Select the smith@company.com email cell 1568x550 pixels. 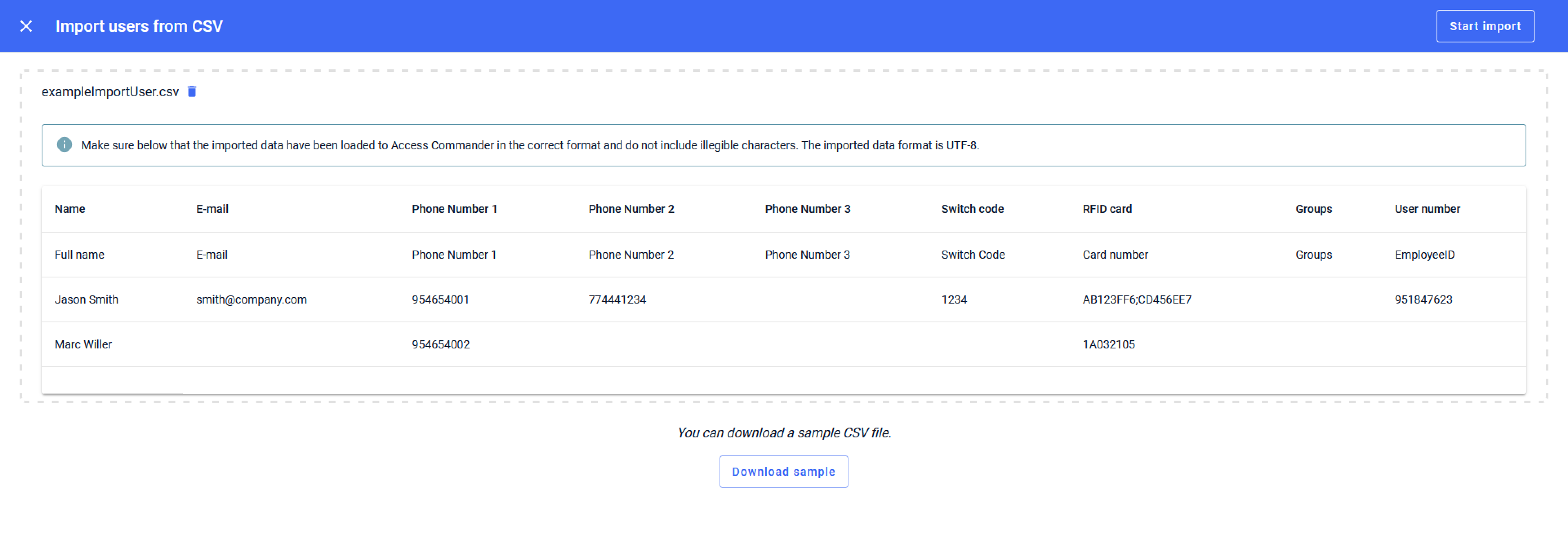[252, 299]
